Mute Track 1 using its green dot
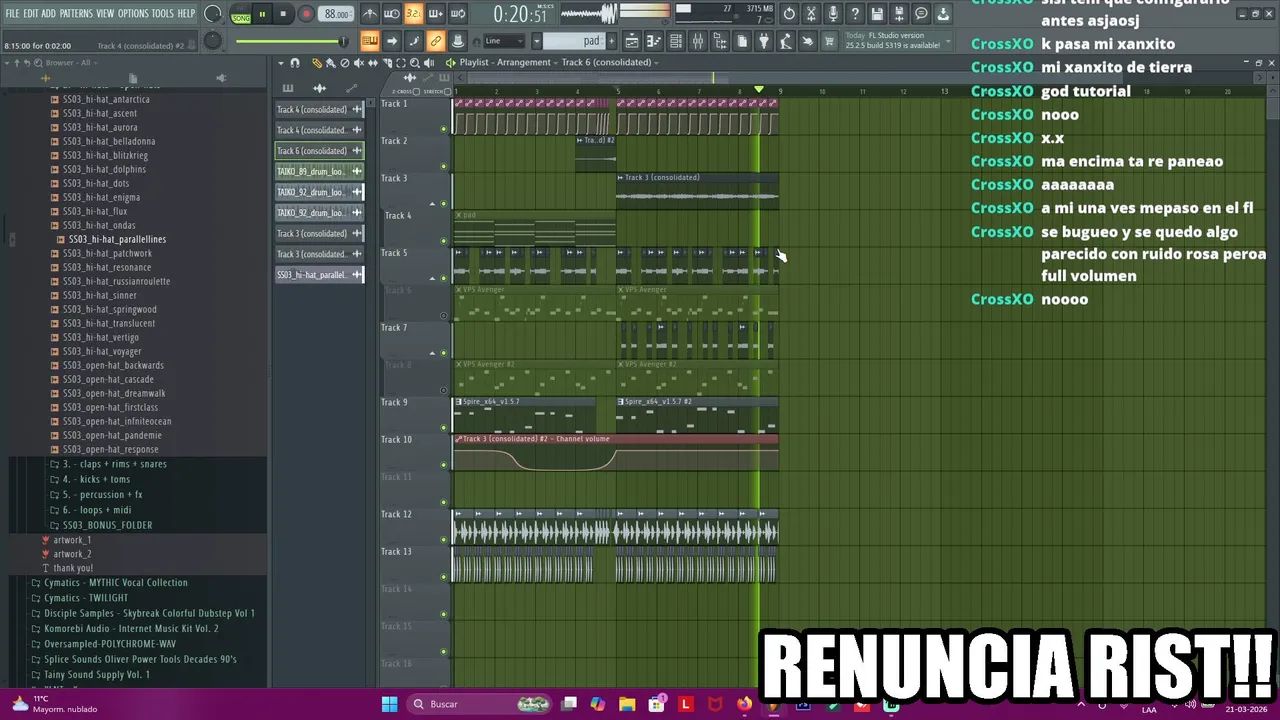1280x720 pixels. (x=444, y=129)
